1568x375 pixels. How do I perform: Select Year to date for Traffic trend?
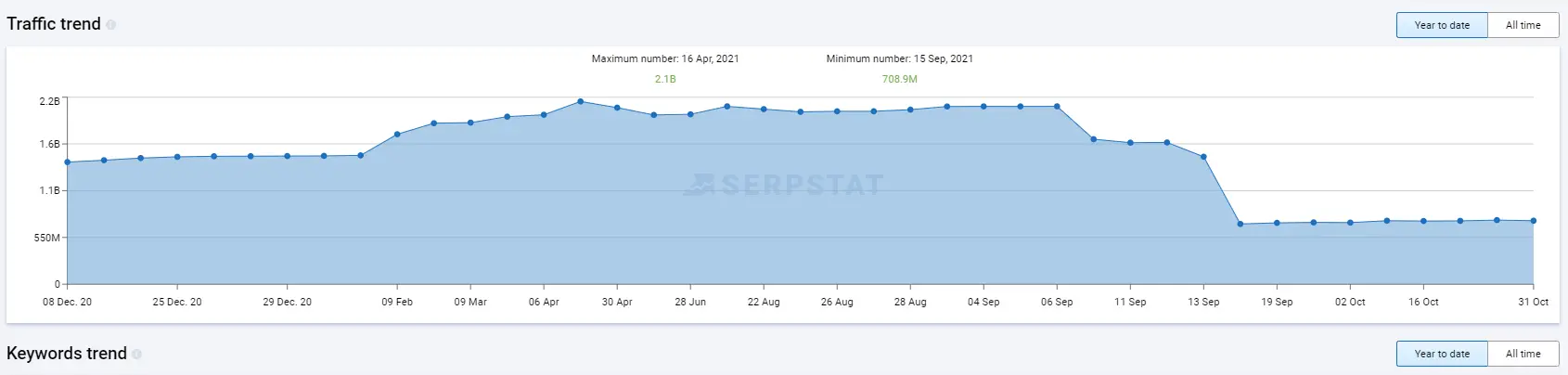click(1442, 25)
